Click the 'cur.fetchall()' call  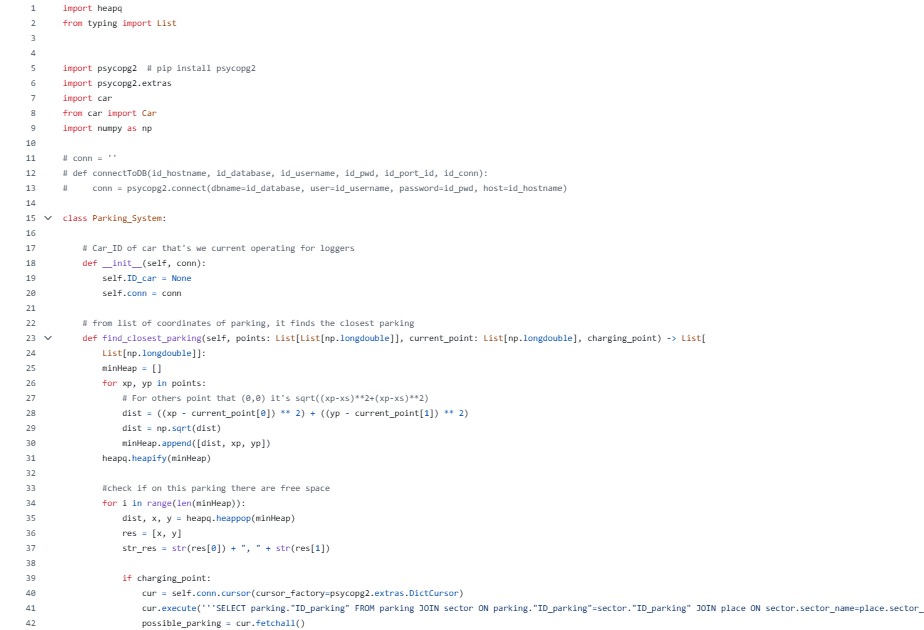(270, 624)
